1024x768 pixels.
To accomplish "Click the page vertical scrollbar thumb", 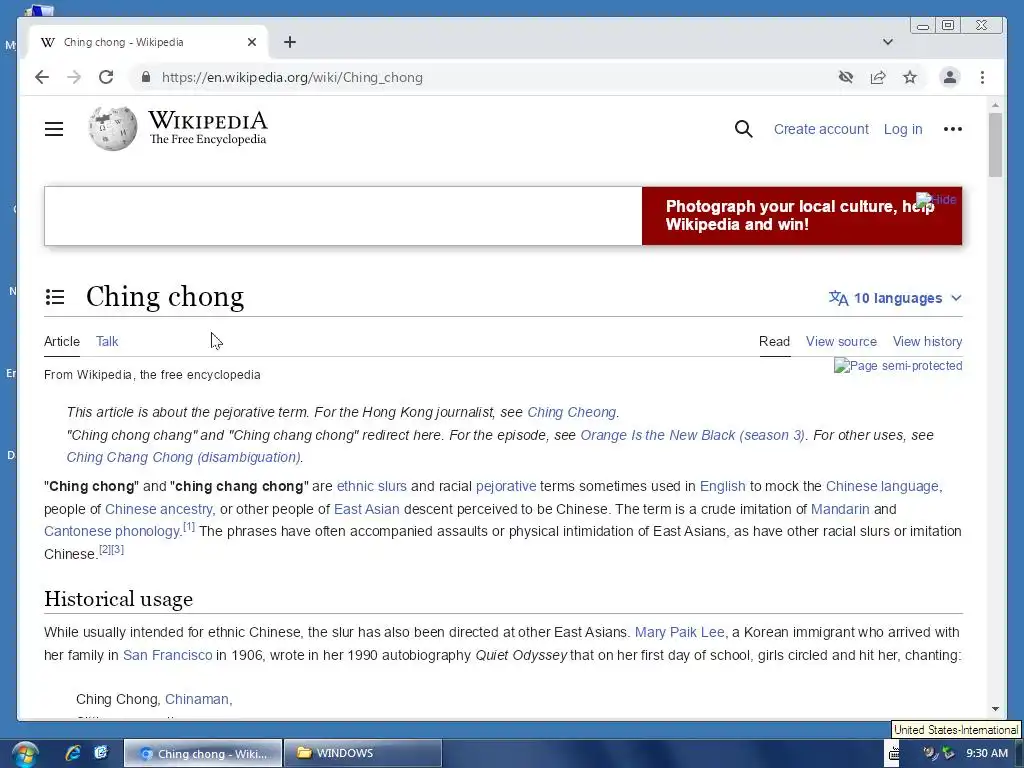I will (995, 145).
